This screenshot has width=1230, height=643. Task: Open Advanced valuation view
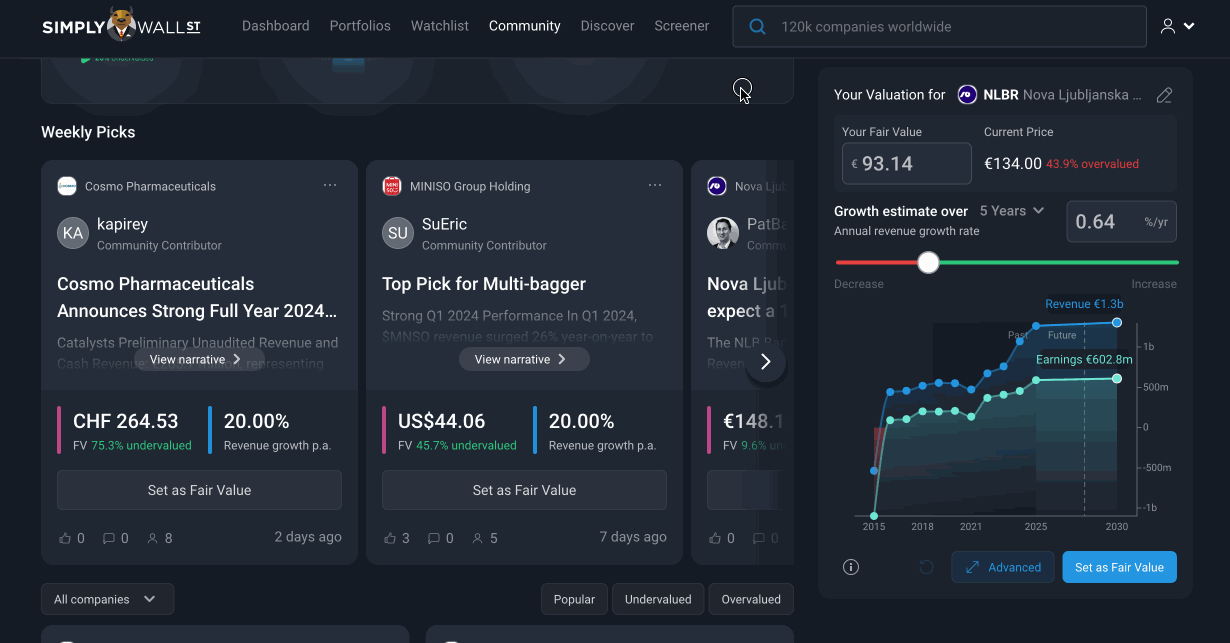click(x=1003, y=567)
